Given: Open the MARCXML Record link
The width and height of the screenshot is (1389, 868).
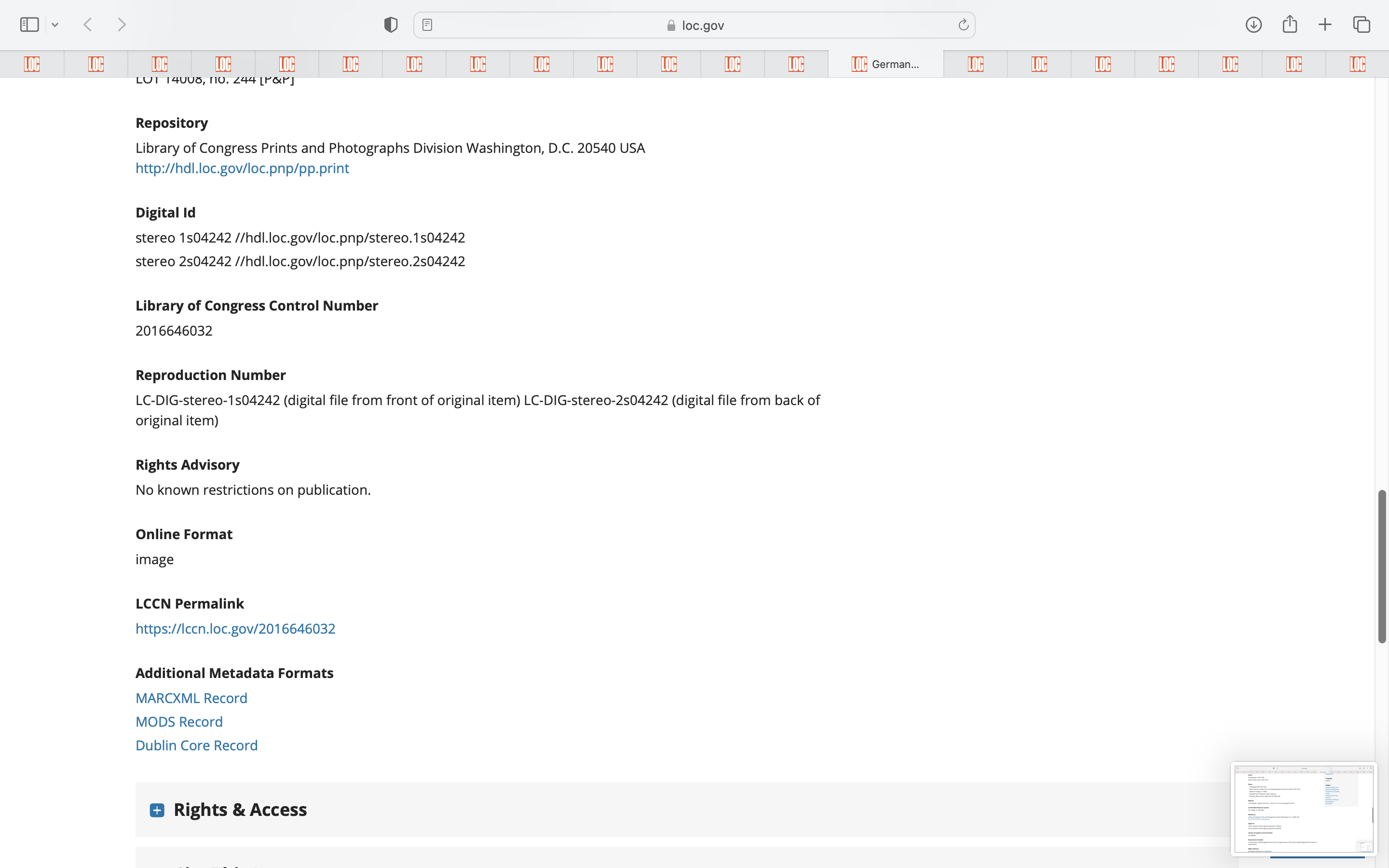Looking at the screenshot, I should tap(191, 698).
